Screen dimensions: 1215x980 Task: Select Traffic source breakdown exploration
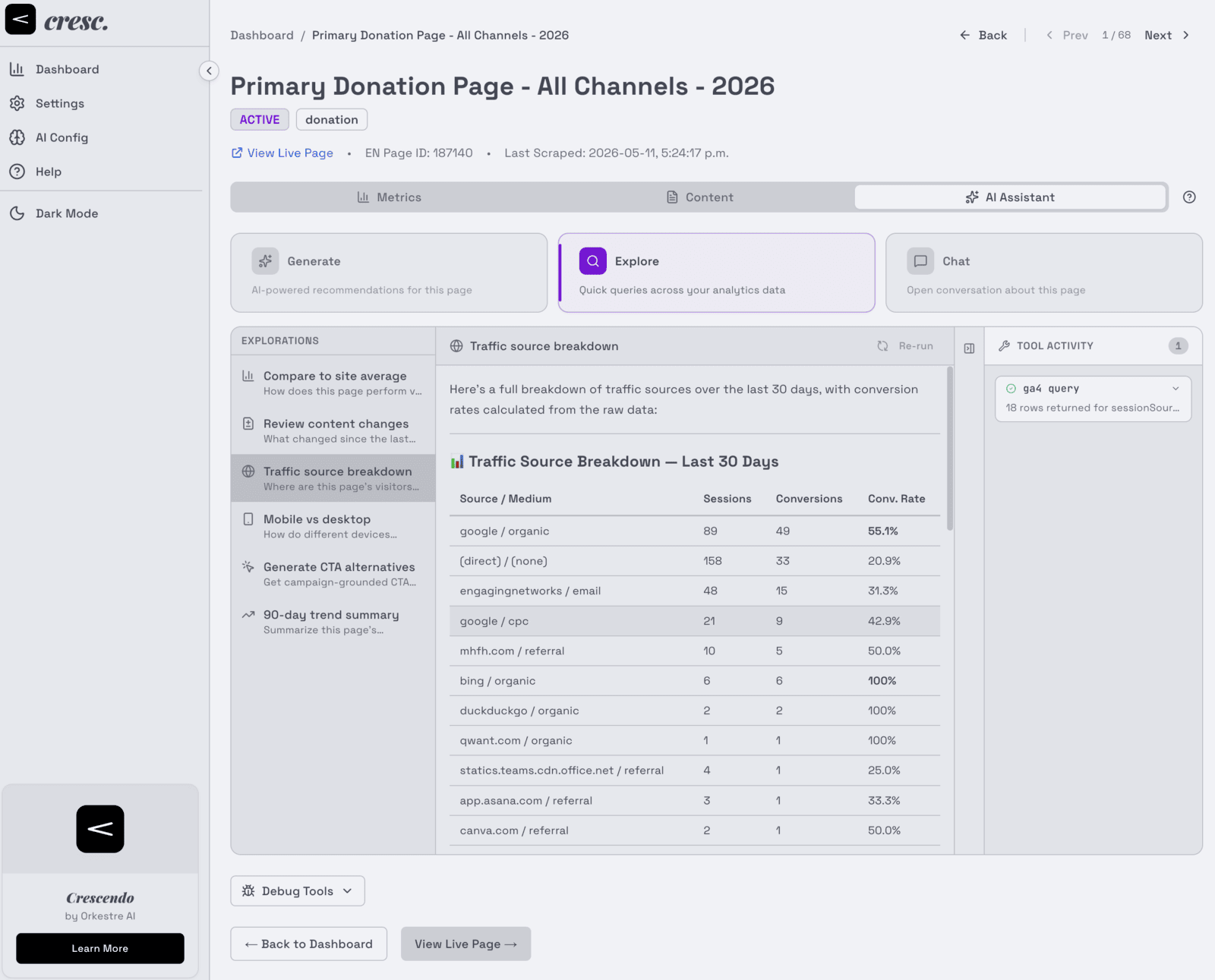pos(333,478)
